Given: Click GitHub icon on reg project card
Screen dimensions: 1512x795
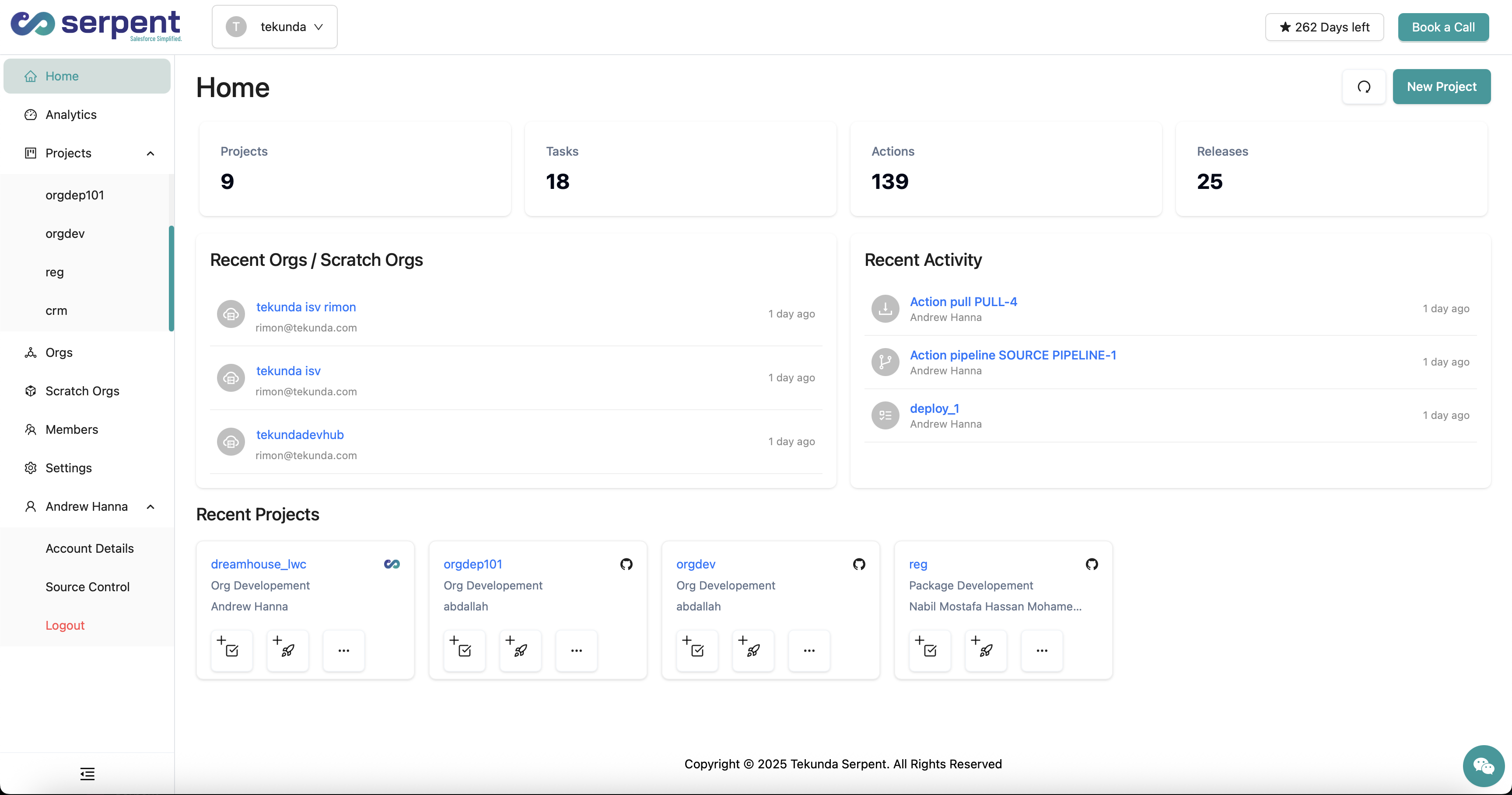Looking at the screenshot, I should pos(1091,564).
